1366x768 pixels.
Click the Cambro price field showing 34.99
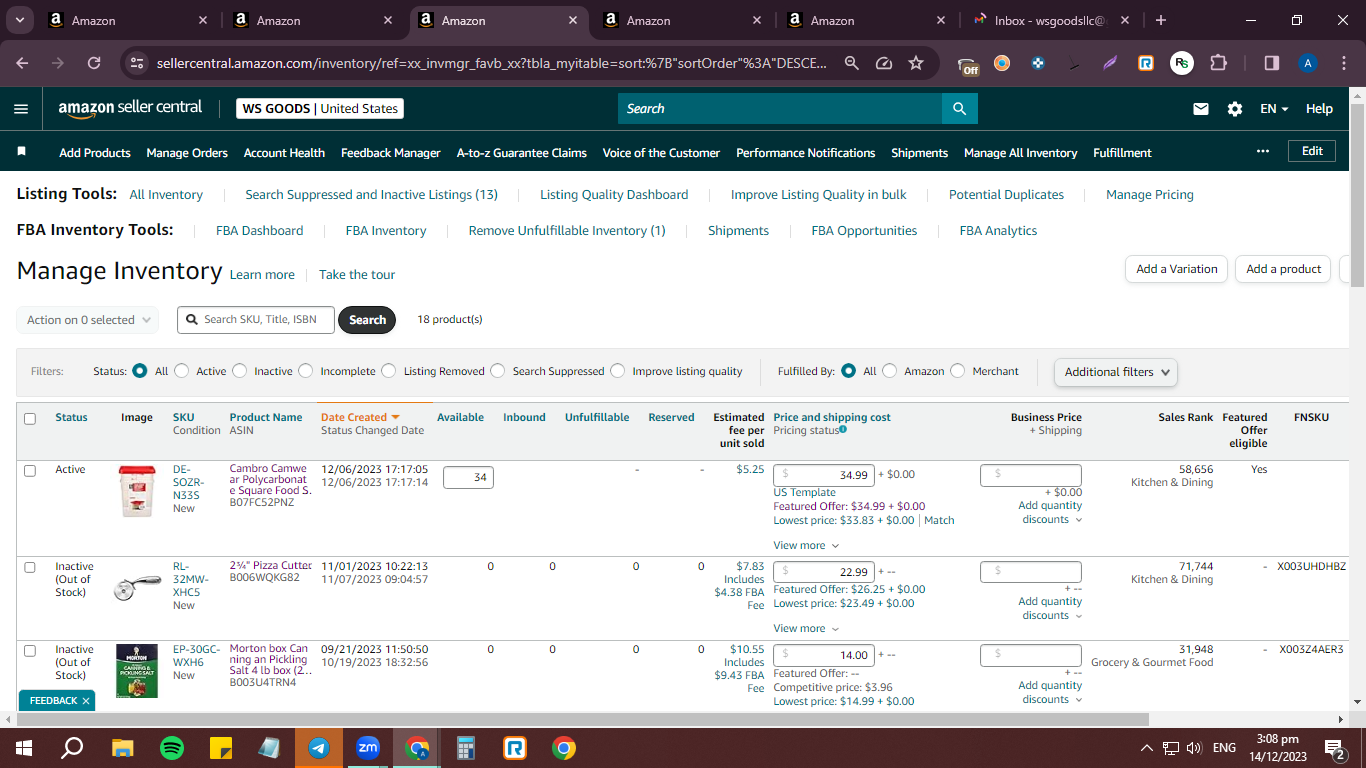(x=824, y=475)
